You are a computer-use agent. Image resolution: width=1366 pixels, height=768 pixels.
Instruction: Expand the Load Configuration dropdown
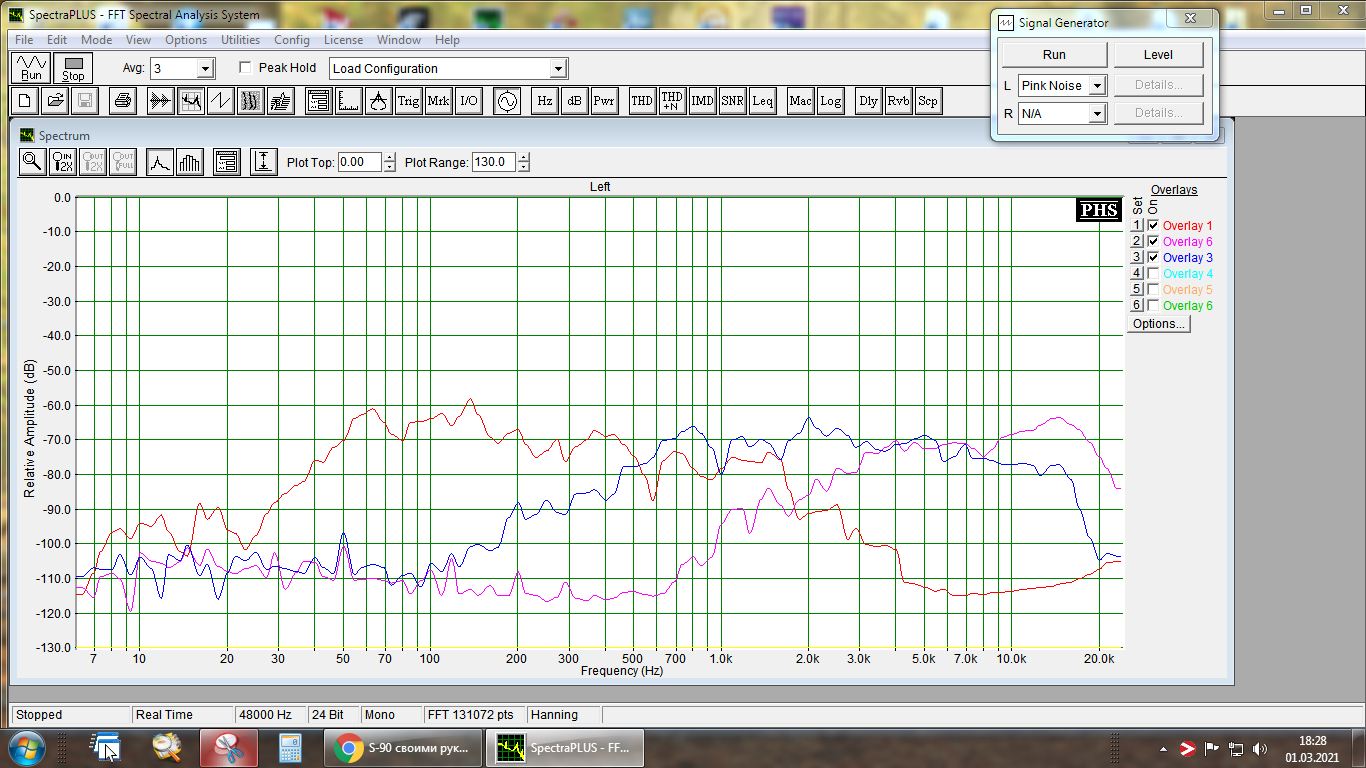[x=558, y=69]
